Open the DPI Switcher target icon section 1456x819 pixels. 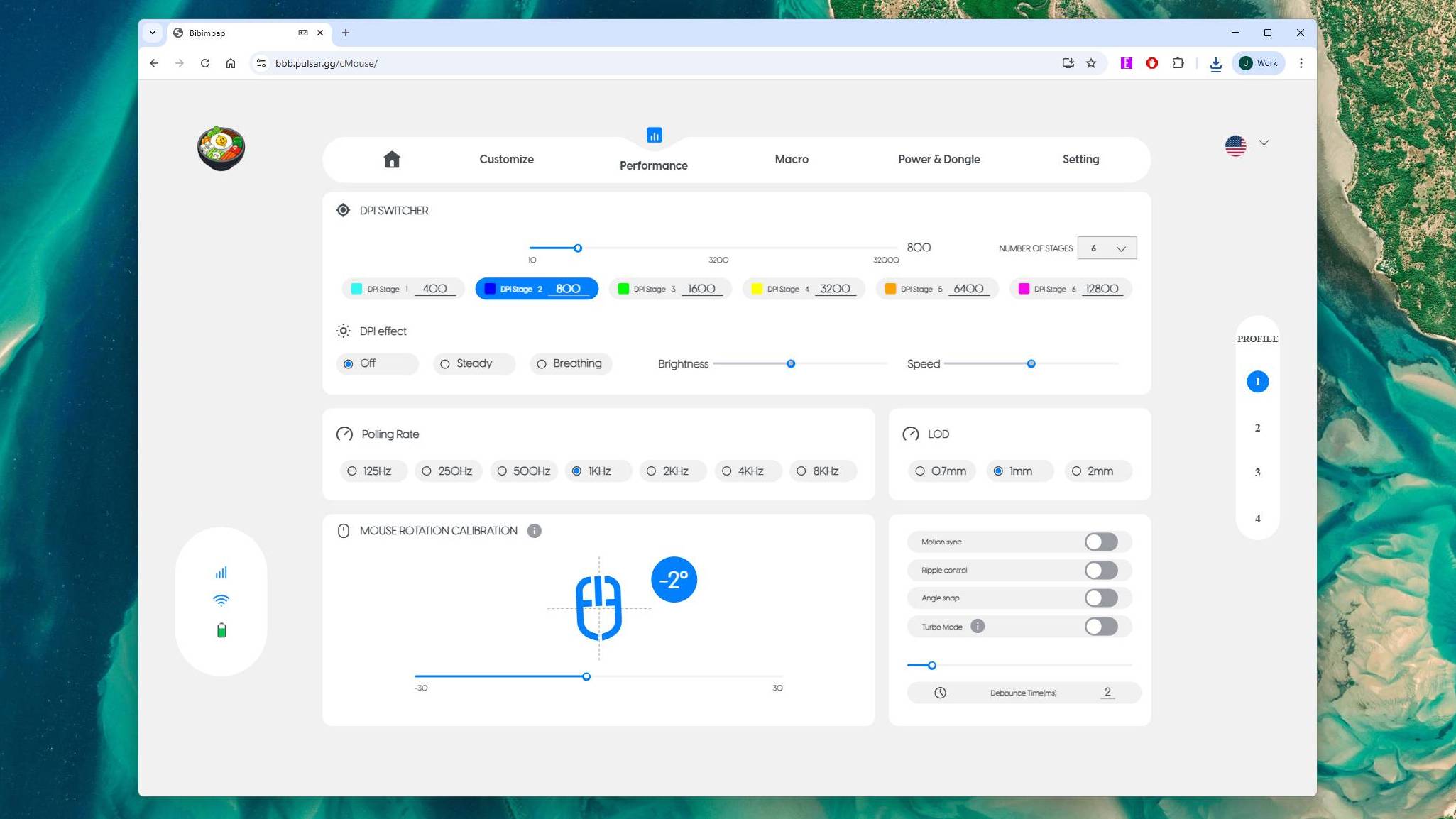click(343, 210)
